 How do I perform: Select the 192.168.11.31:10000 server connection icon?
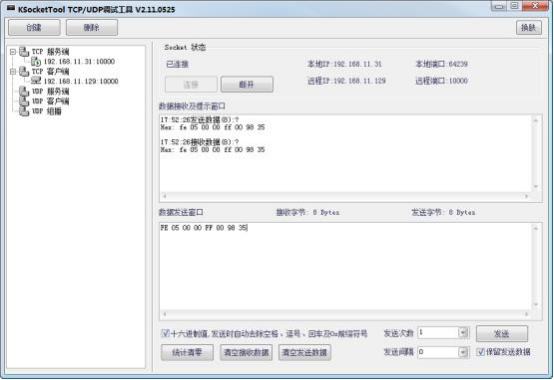tap(36, 61)
